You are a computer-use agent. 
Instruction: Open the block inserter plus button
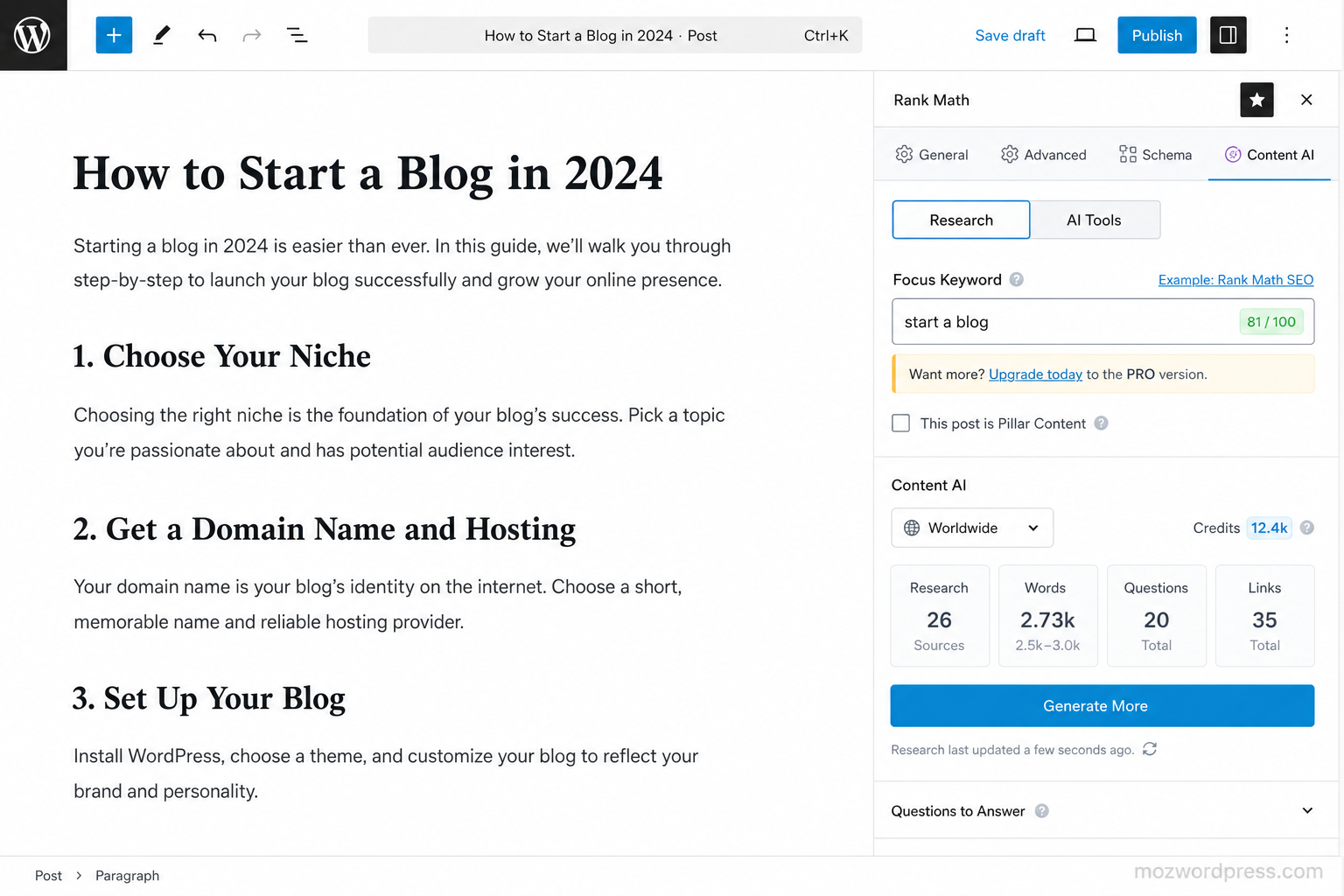114,35
